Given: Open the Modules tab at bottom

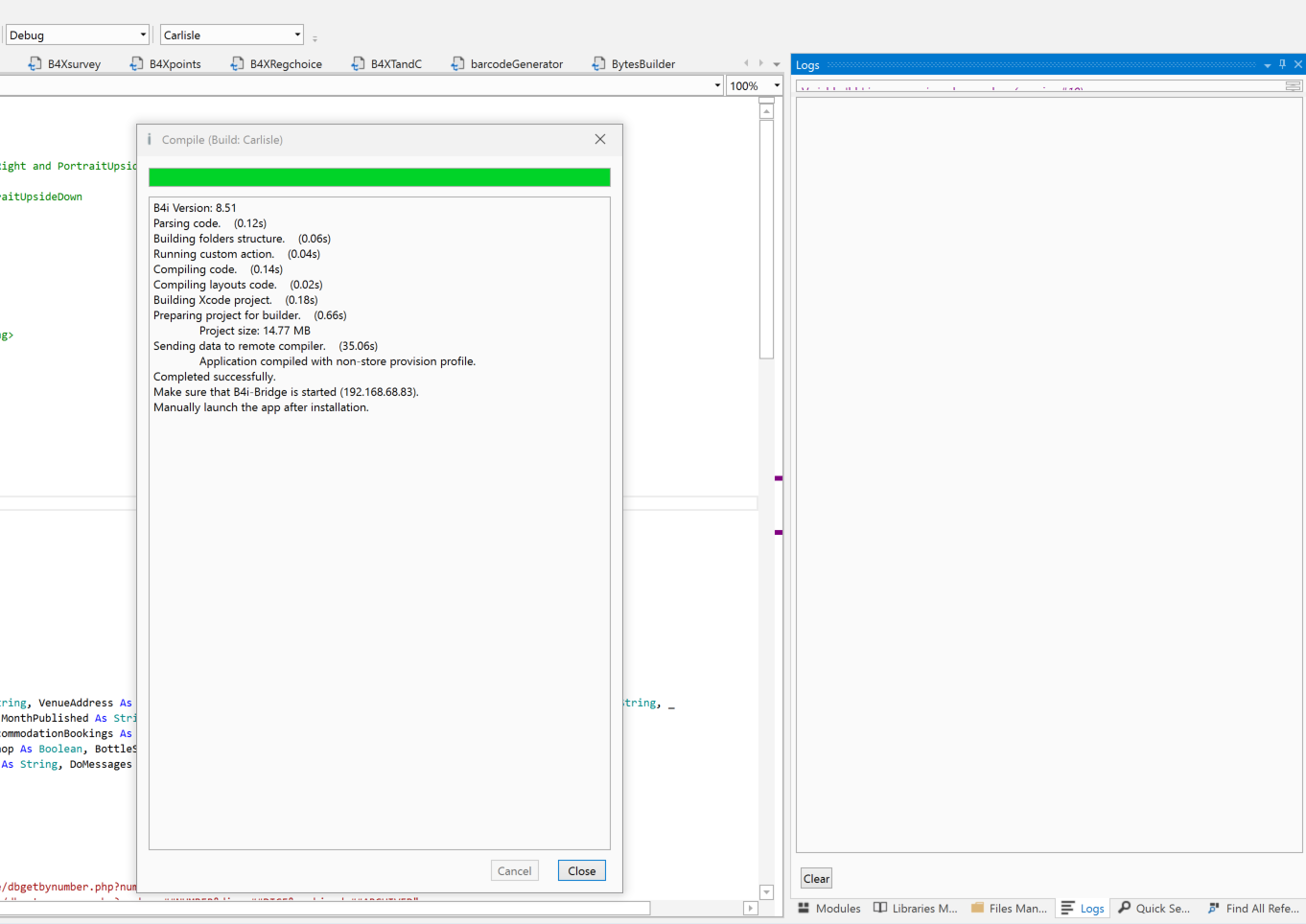Looking at the screenshot, I should tap(829, 909).
